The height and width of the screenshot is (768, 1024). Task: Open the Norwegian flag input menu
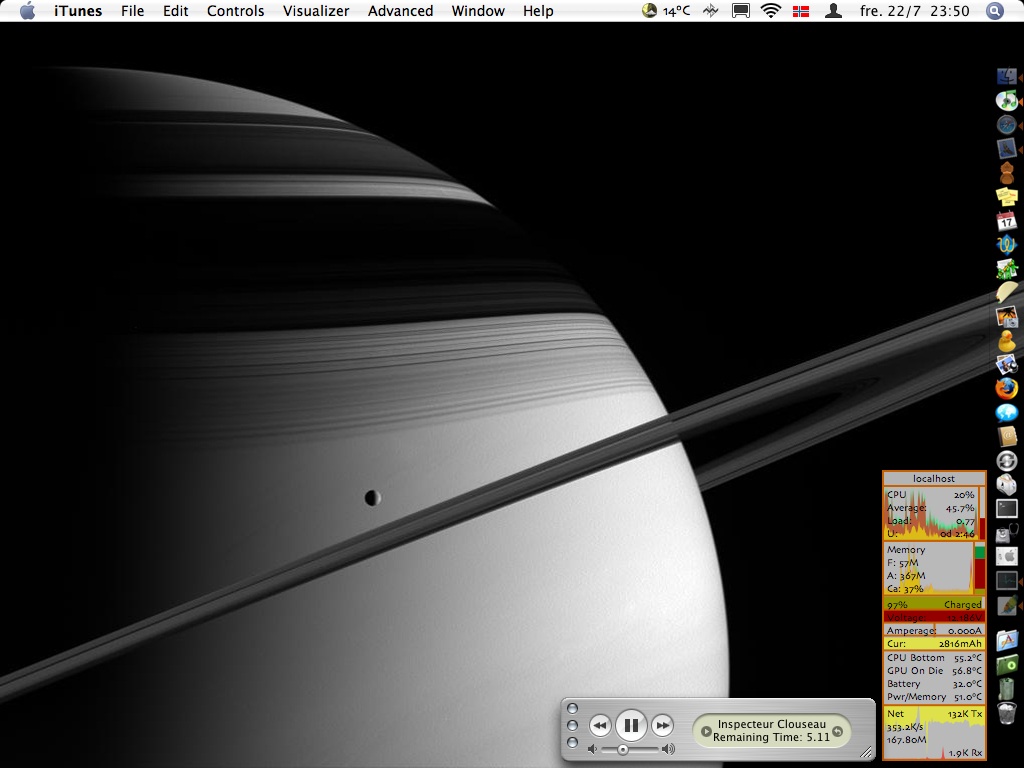coord(801,11)
